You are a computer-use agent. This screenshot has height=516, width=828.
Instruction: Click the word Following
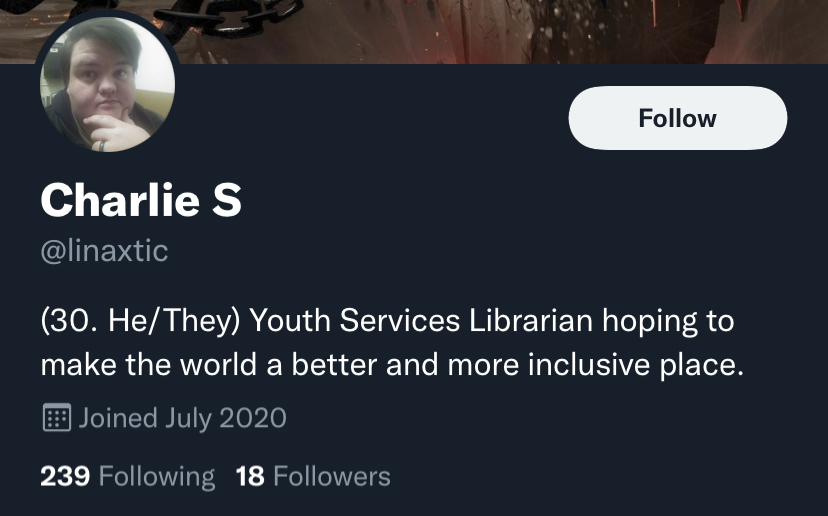click(x=157, y=477)
